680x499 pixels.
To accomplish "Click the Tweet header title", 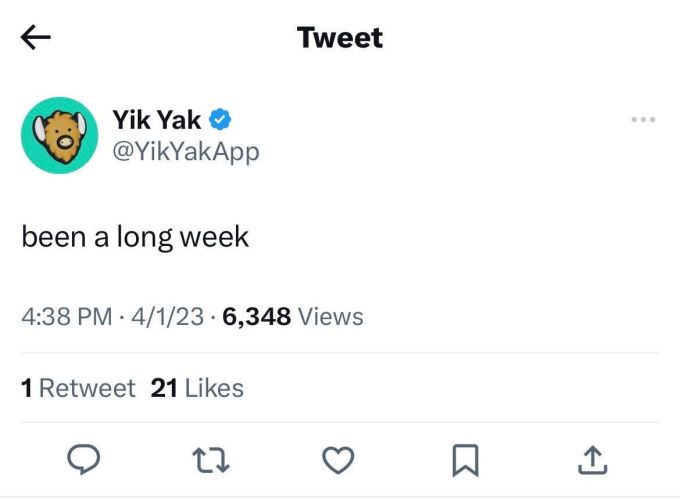I will coord(340,38).
